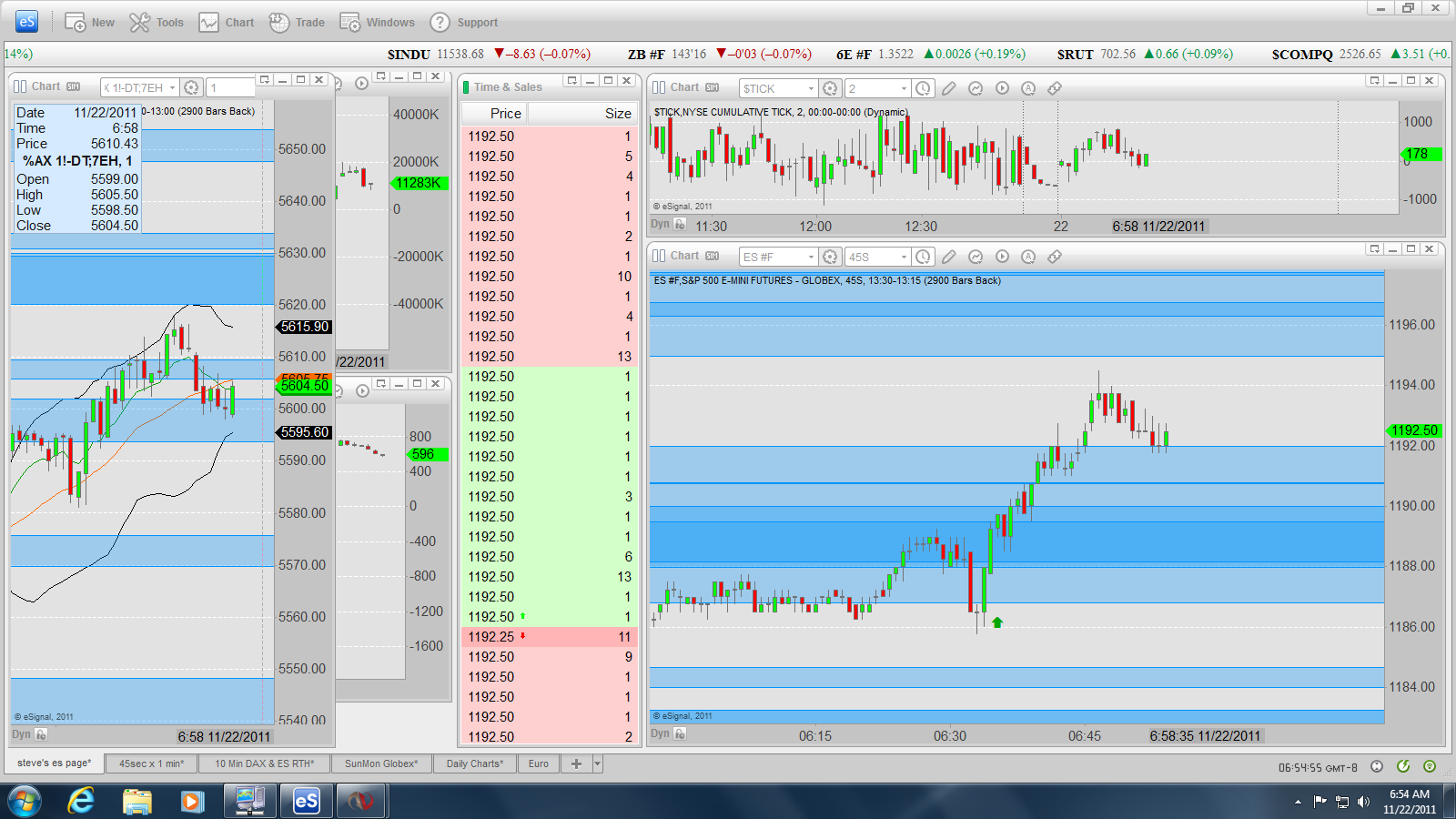This screenshot has height=819, width=1456.
Task: Open the Chart menu in main toolbar
Action: (227, 23)
